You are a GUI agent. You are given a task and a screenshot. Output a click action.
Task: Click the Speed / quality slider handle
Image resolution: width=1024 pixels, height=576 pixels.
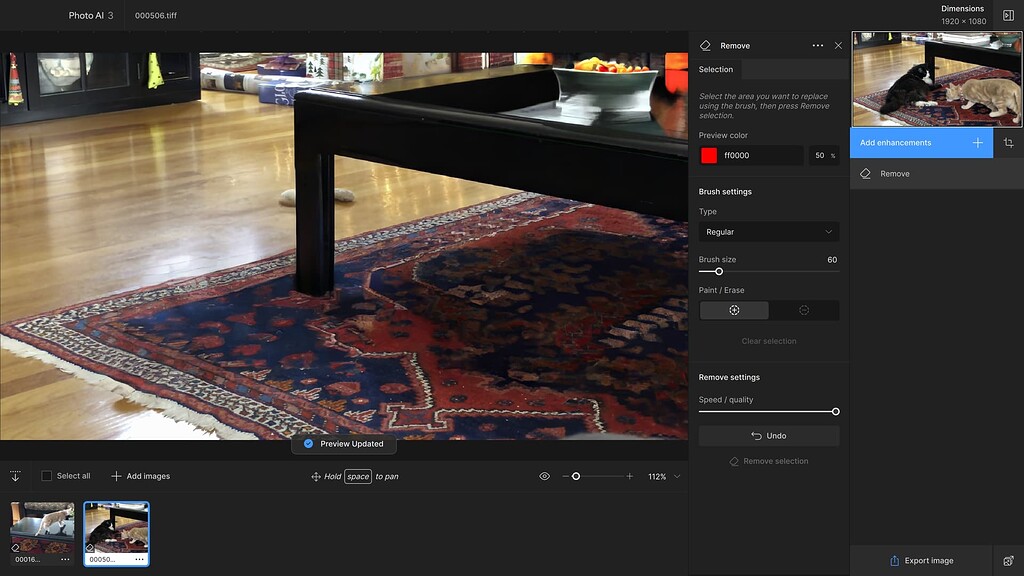click(835, 411)
